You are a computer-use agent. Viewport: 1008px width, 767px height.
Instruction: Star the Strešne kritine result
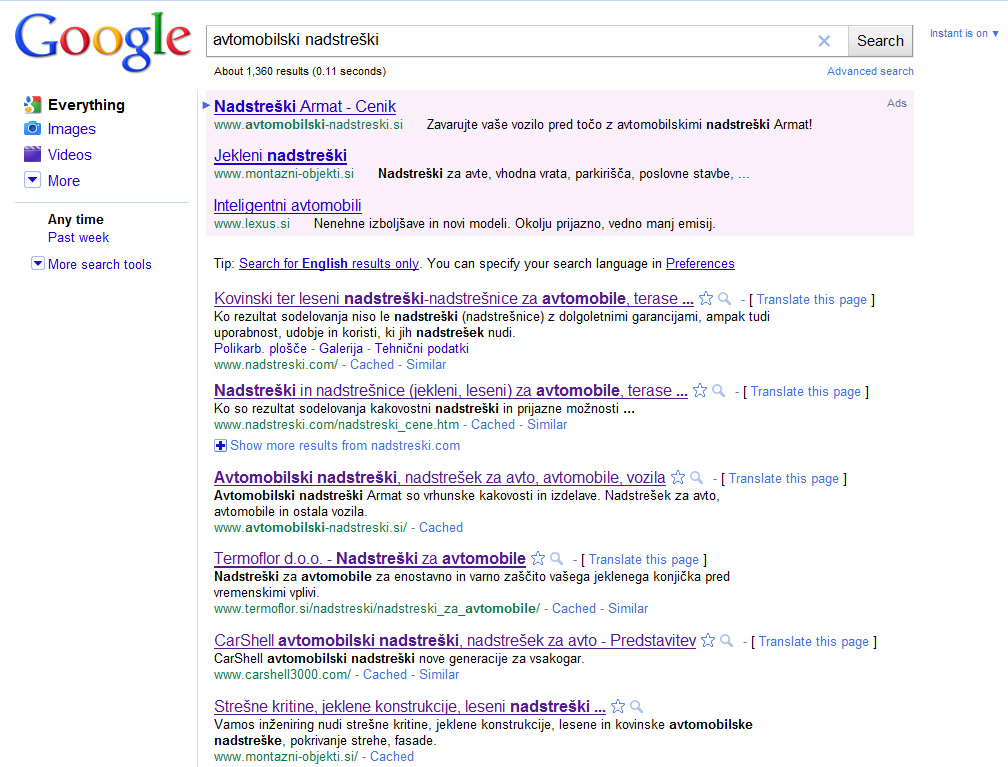pyautogui.click(x=618, y=706)
